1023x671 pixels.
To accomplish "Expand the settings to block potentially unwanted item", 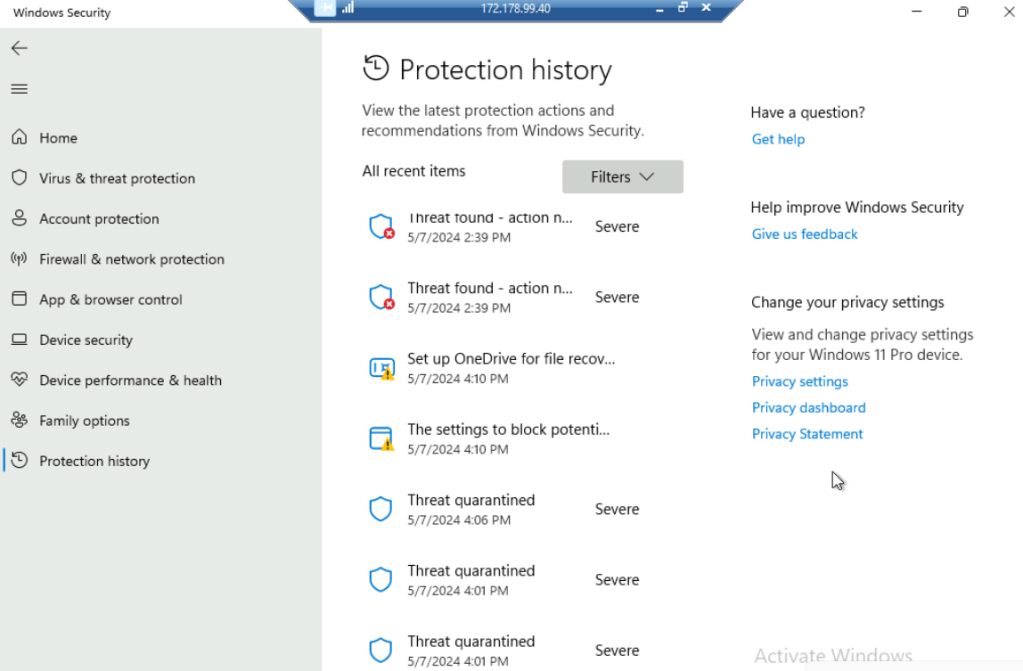I will coord(508,438).
